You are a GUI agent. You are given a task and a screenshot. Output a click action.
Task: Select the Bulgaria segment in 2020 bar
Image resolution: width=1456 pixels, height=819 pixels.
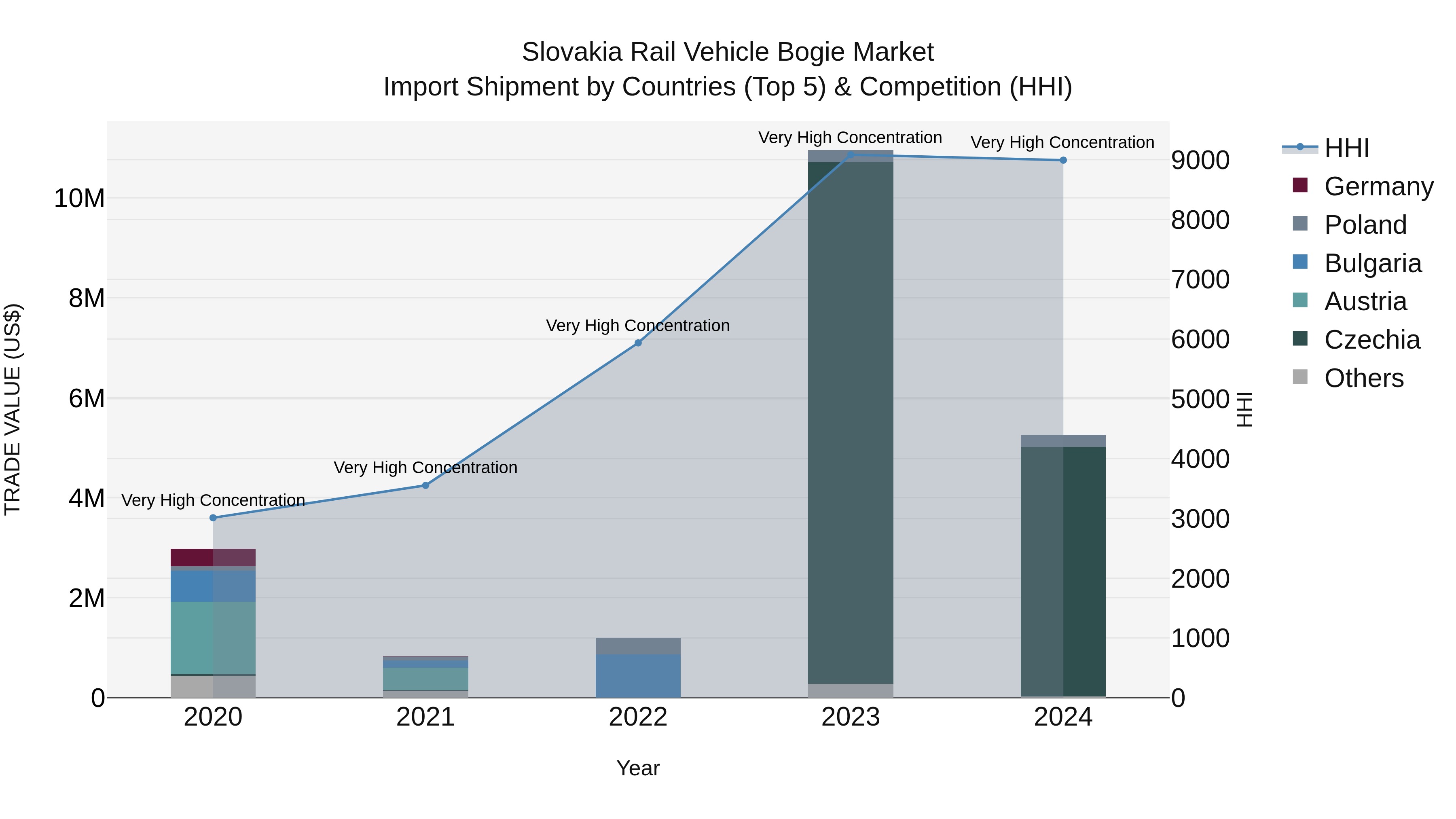[213, 586]
